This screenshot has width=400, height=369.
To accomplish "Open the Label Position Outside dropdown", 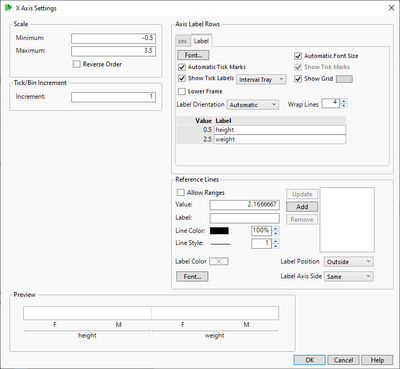I will tap(349, 262).
